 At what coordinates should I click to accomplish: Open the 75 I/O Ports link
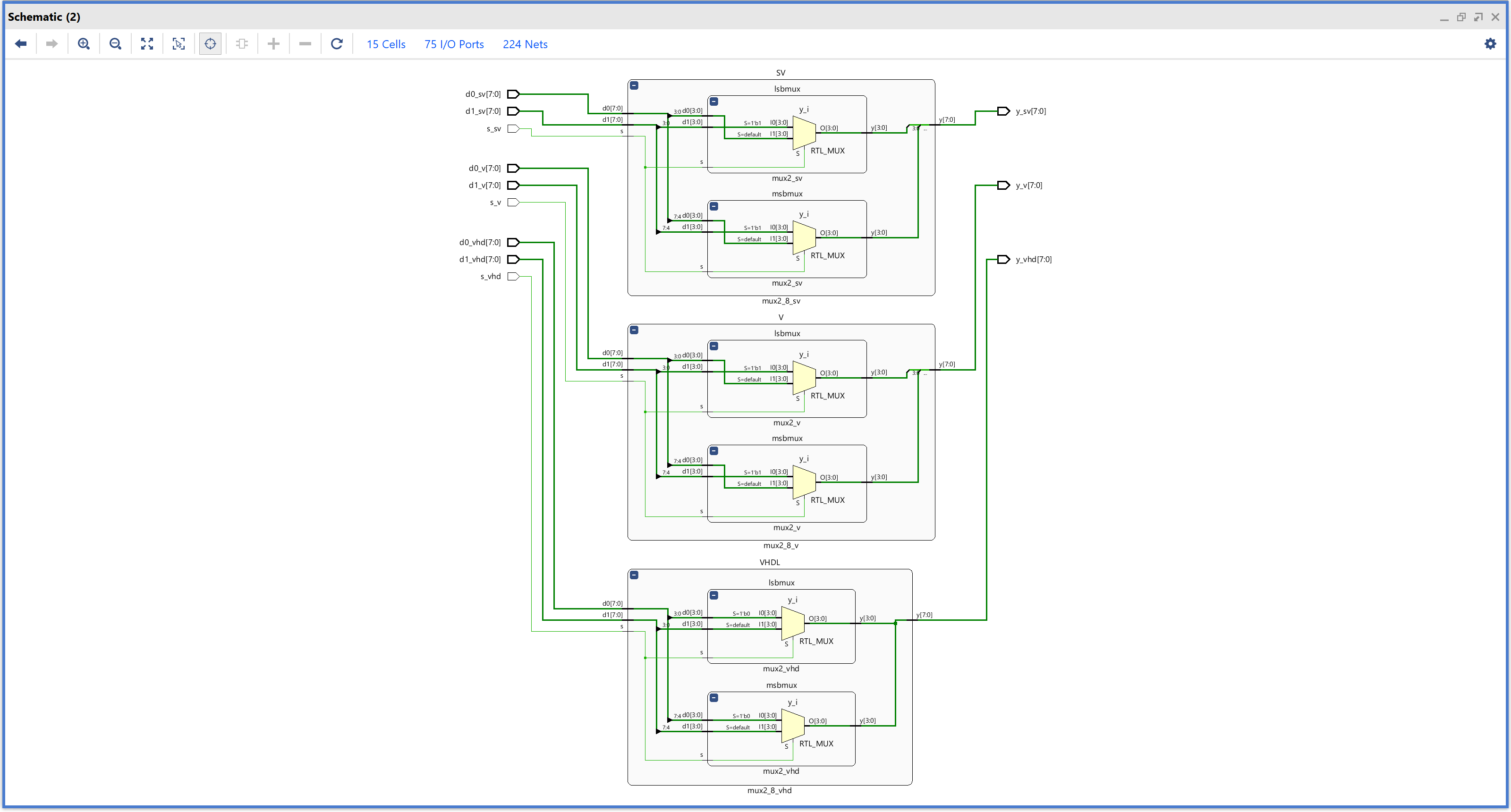pos(454,44)
